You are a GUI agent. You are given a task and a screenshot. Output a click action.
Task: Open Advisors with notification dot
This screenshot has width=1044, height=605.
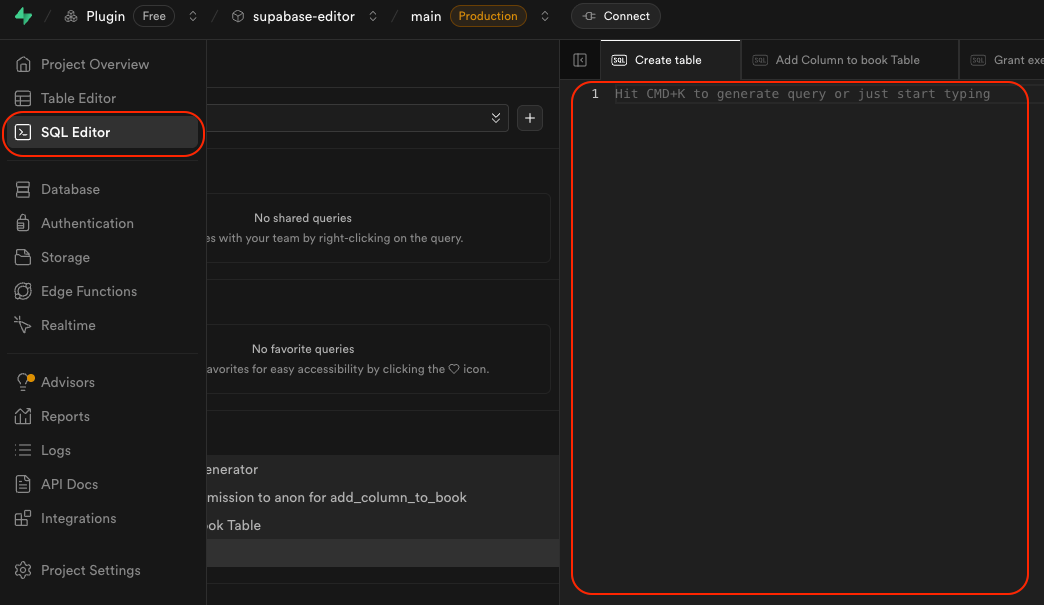[67, 382]
